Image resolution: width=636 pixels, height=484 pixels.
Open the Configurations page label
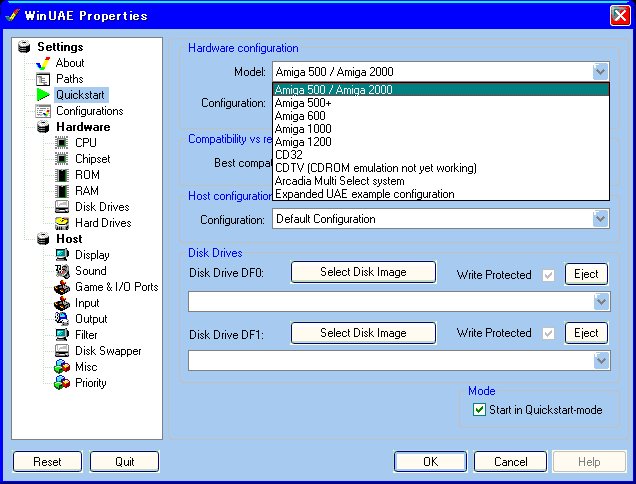90,111
